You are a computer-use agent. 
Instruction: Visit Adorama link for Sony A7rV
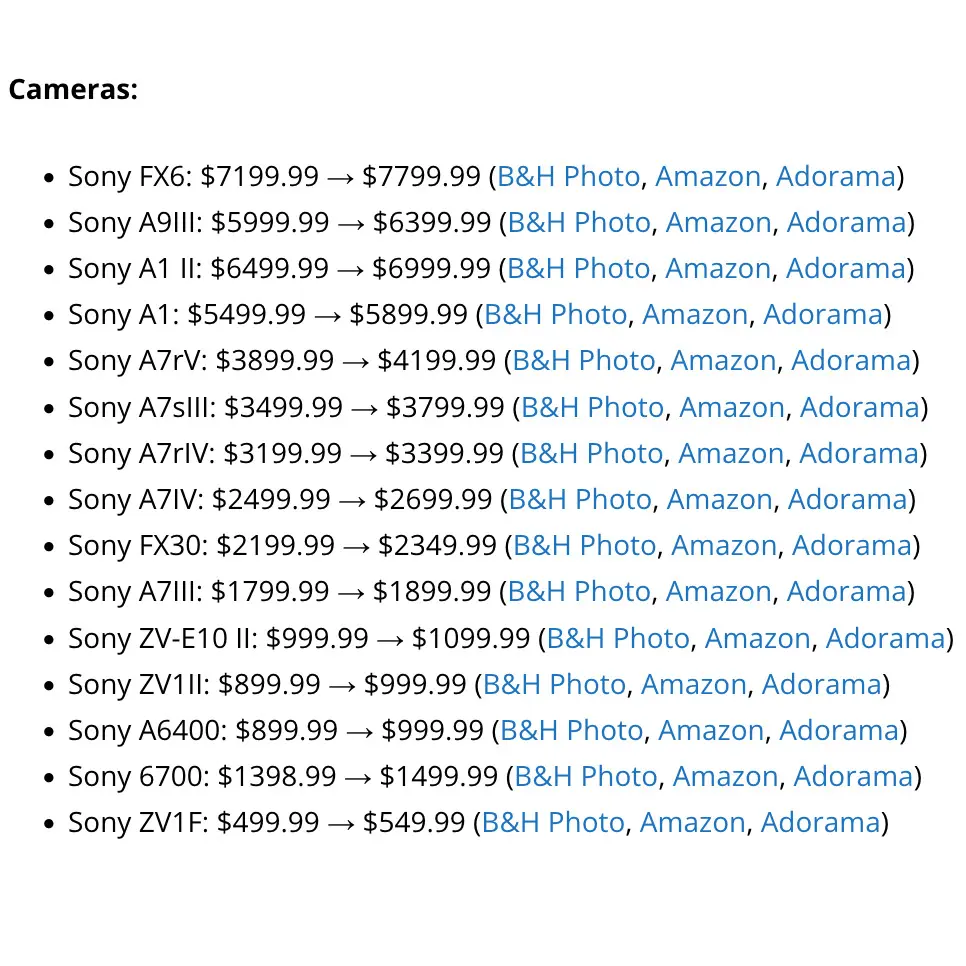851,360
